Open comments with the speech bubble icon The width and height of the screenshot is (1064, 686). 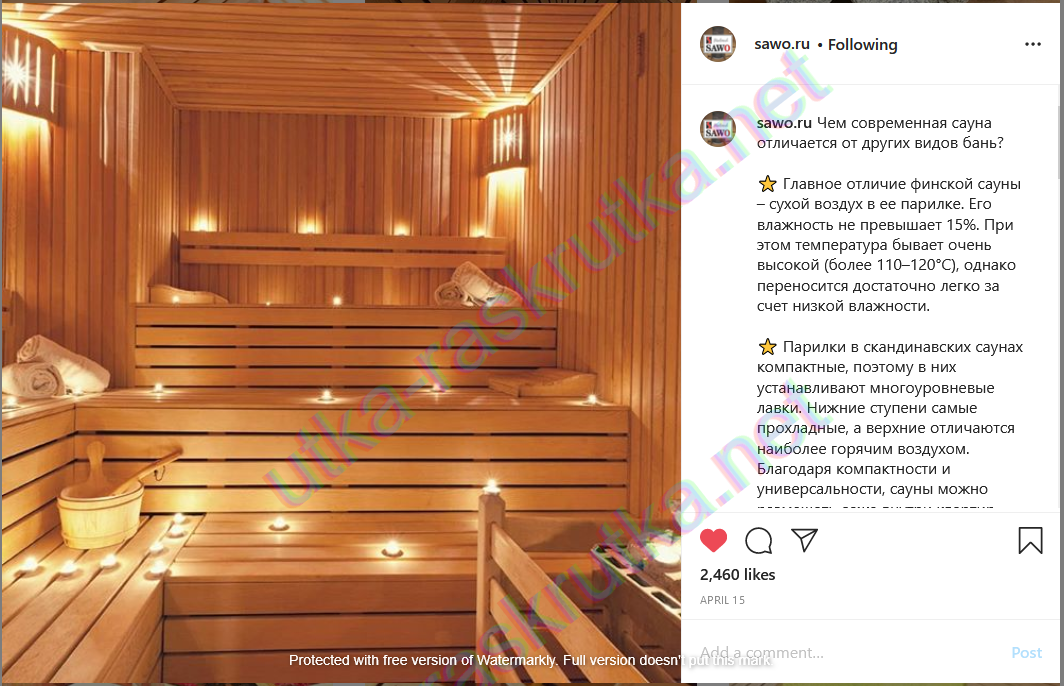(759, 541)
